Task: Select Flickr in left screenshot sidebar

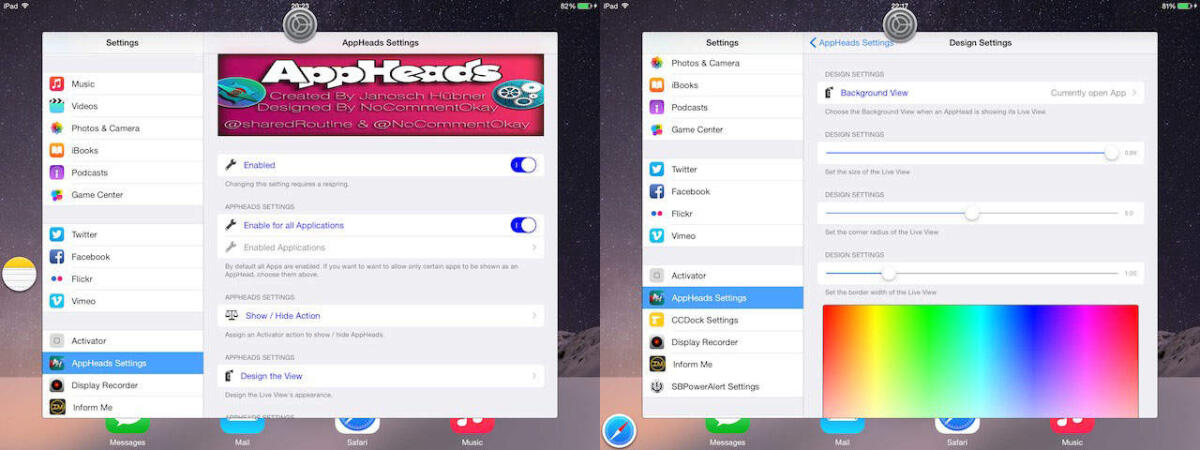Action: tap(122, 278)
